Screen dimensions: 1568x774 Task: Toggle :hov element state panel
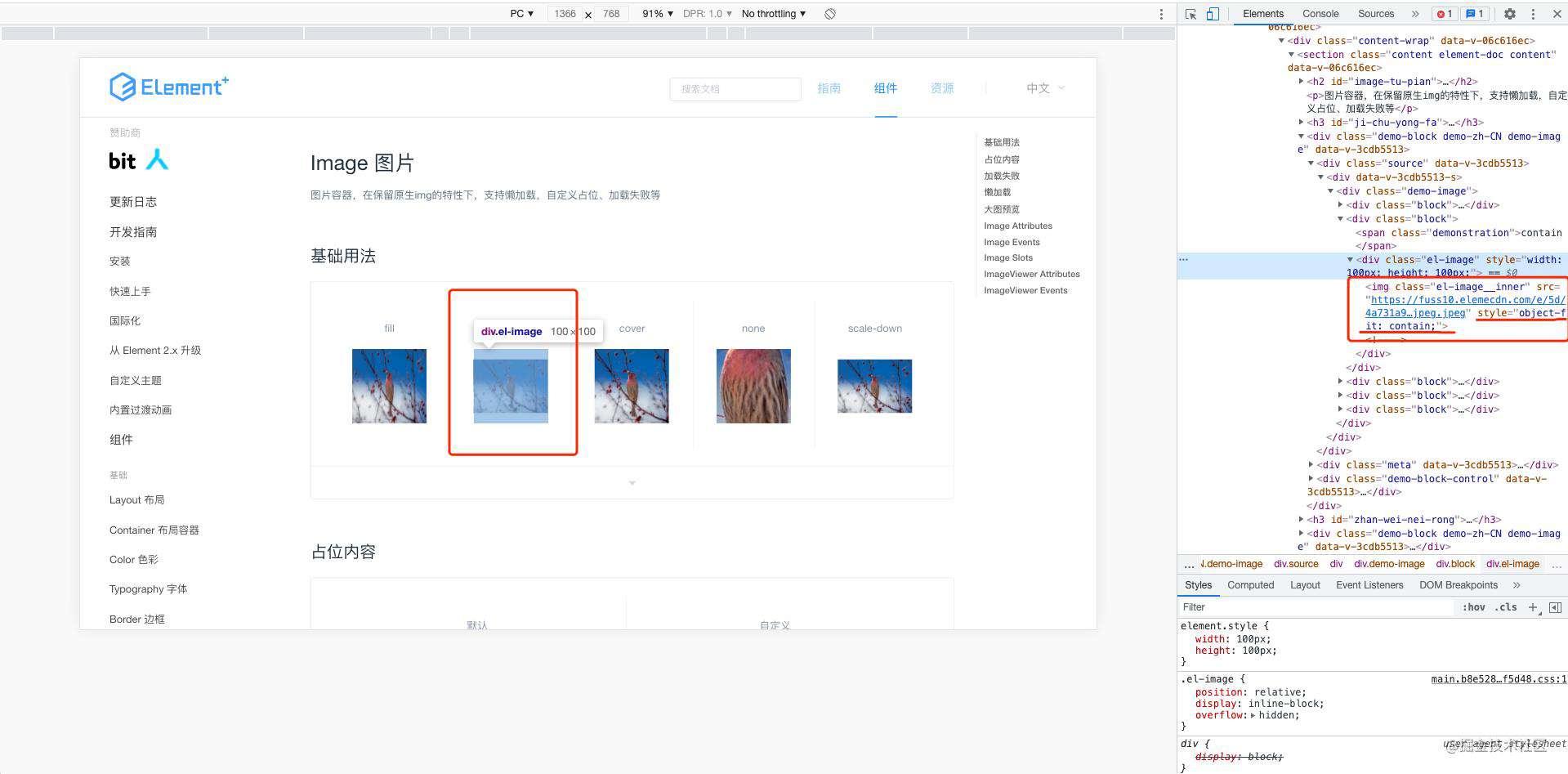1474,607
